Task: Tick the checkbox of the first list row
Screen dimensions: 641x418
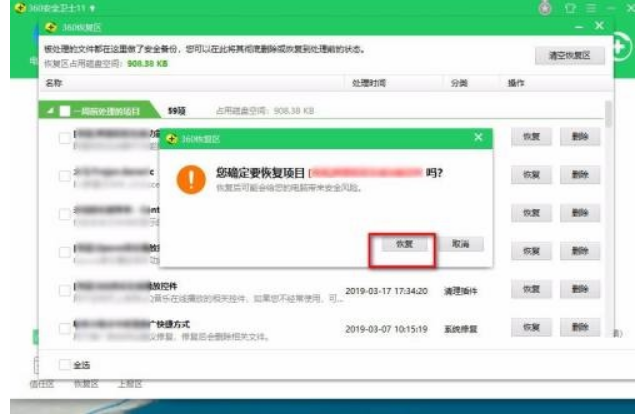Action: tap(65, 138)
